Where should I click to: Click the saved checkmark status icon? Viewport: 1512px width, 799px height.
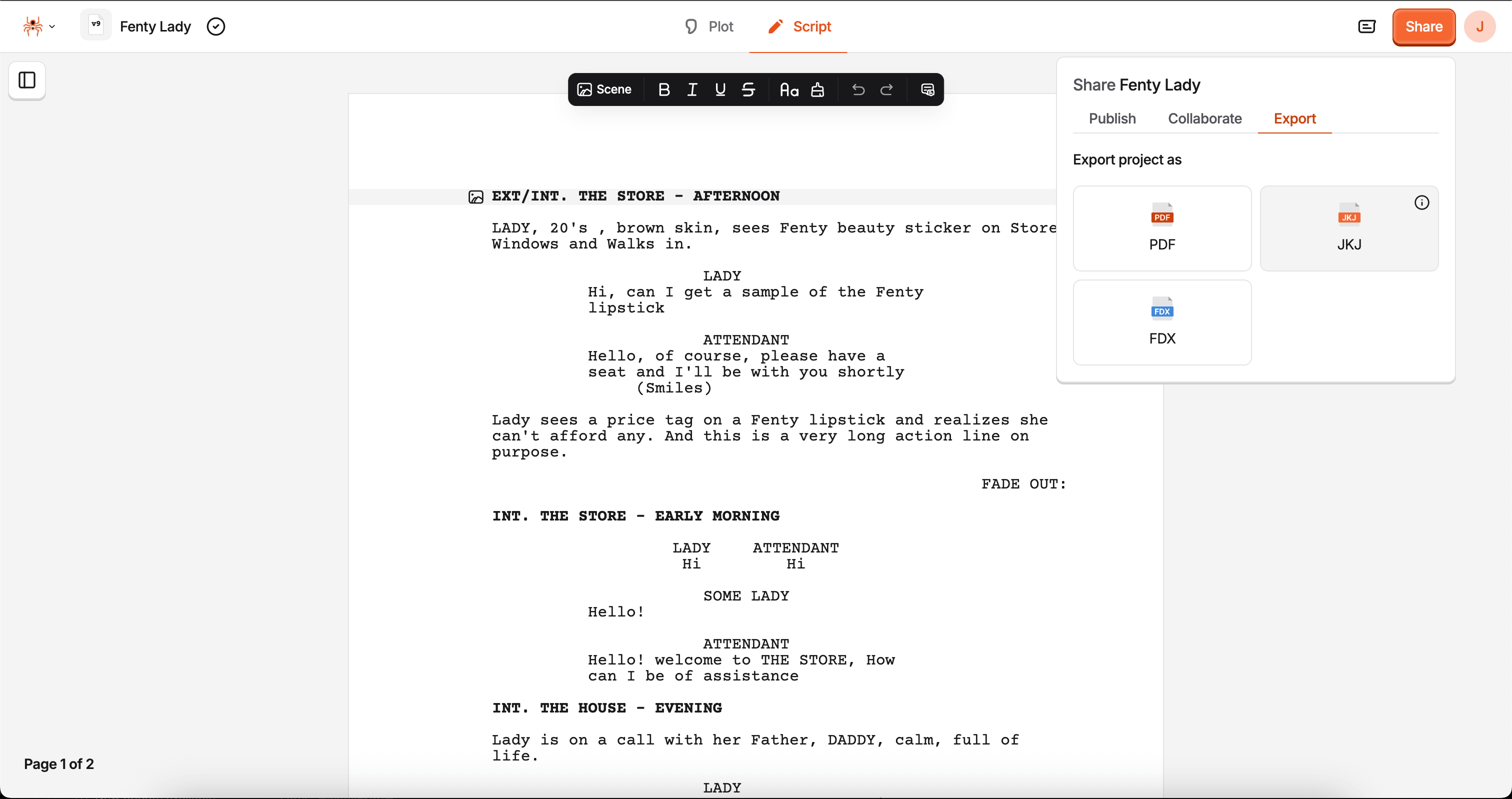[216, 26]
